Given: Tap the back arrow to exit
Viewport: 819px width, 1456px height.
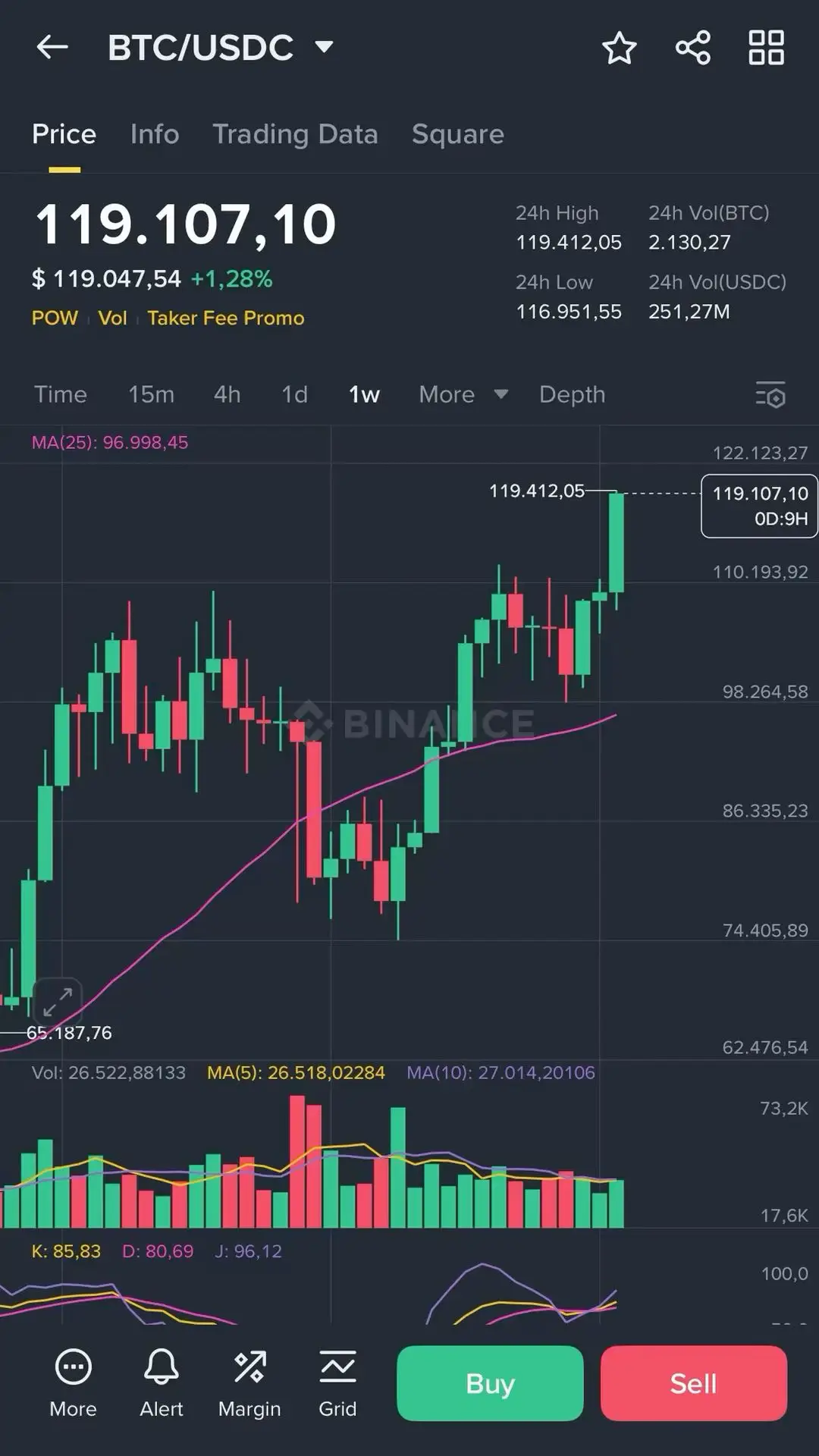Looking at the screenshot, I should [x=51, y=47].
